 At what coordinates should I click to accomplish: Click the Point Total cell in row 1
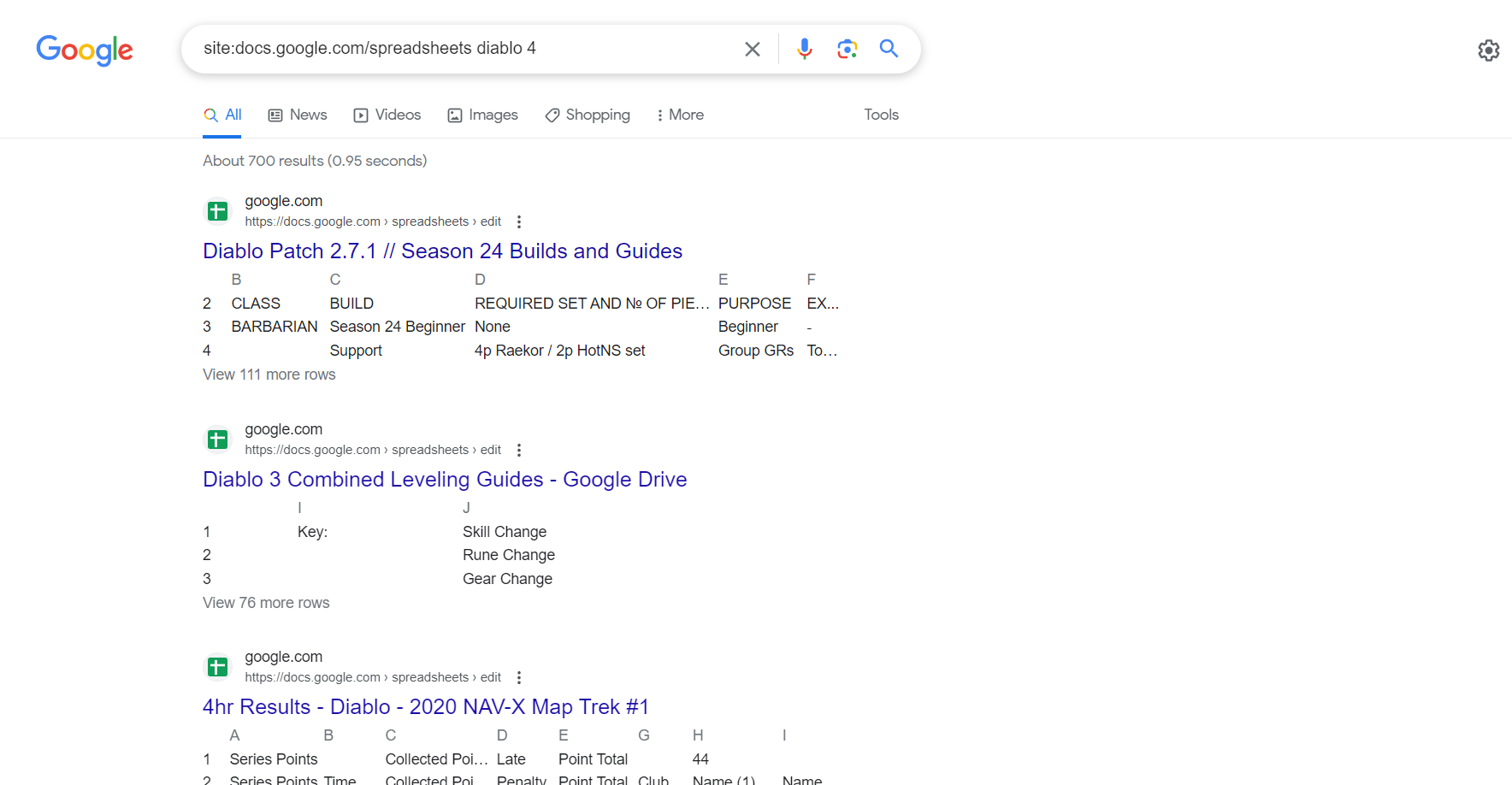pyautogui.click(x=594, y=759)
